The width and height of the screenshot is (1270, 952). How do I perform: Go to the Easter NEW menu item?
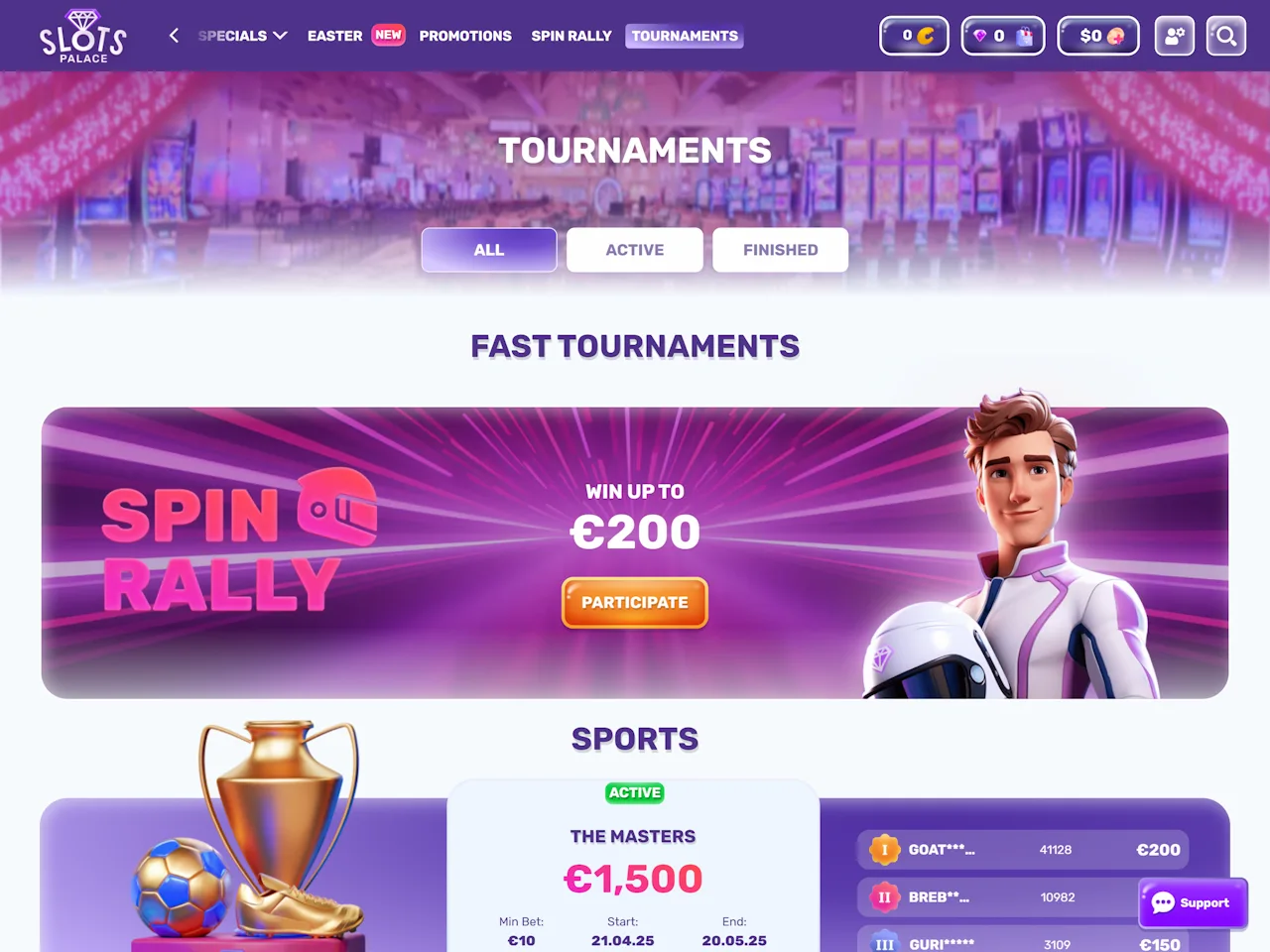(356, 36)
